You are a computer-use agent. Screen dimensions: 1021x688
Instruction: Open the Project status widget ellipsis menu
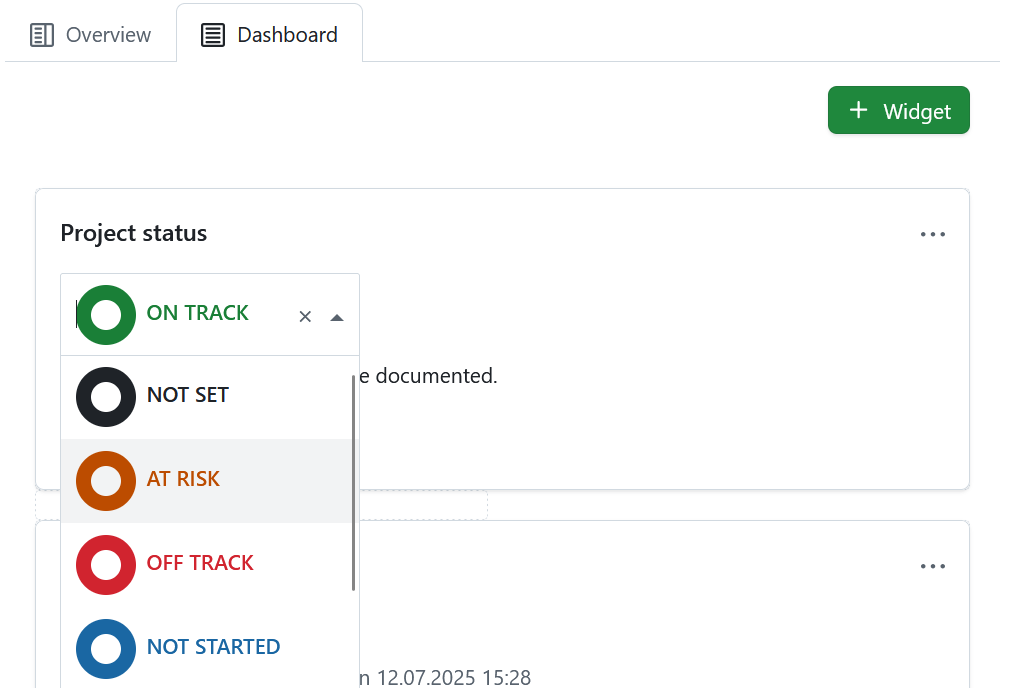tap(932, 233)
